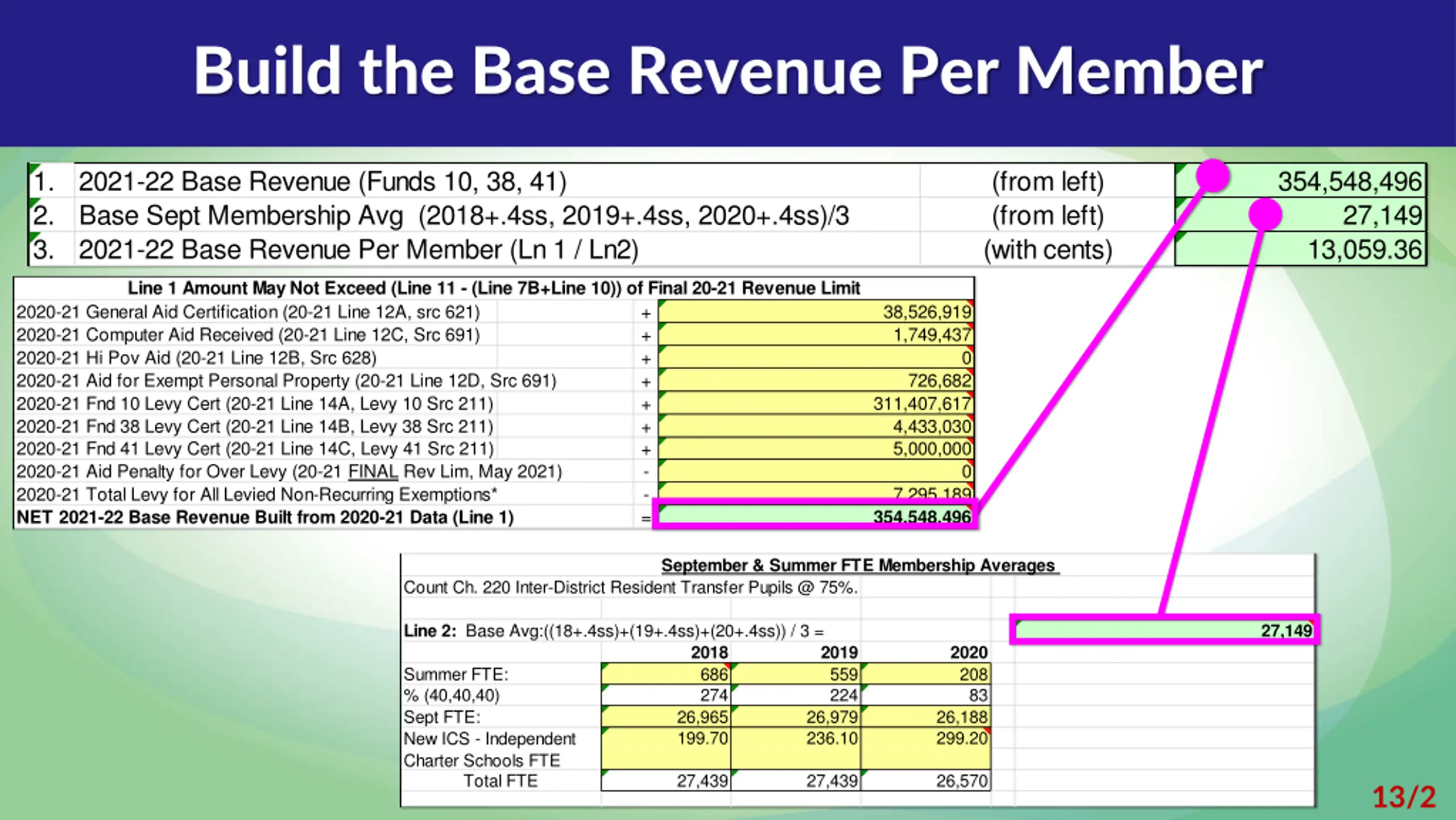Select the 2019 column header
Screen dimensions: 1456x820
coord(839,652)
